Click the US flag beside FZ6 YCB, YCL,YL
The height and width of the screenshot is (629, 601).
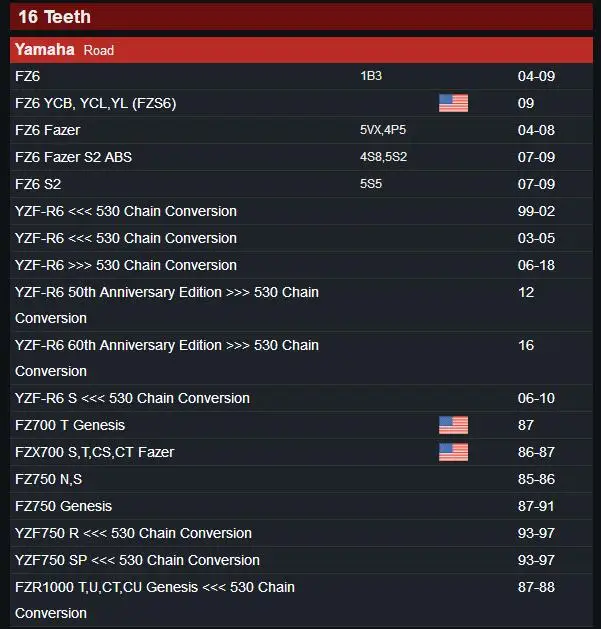coord(453,103)
